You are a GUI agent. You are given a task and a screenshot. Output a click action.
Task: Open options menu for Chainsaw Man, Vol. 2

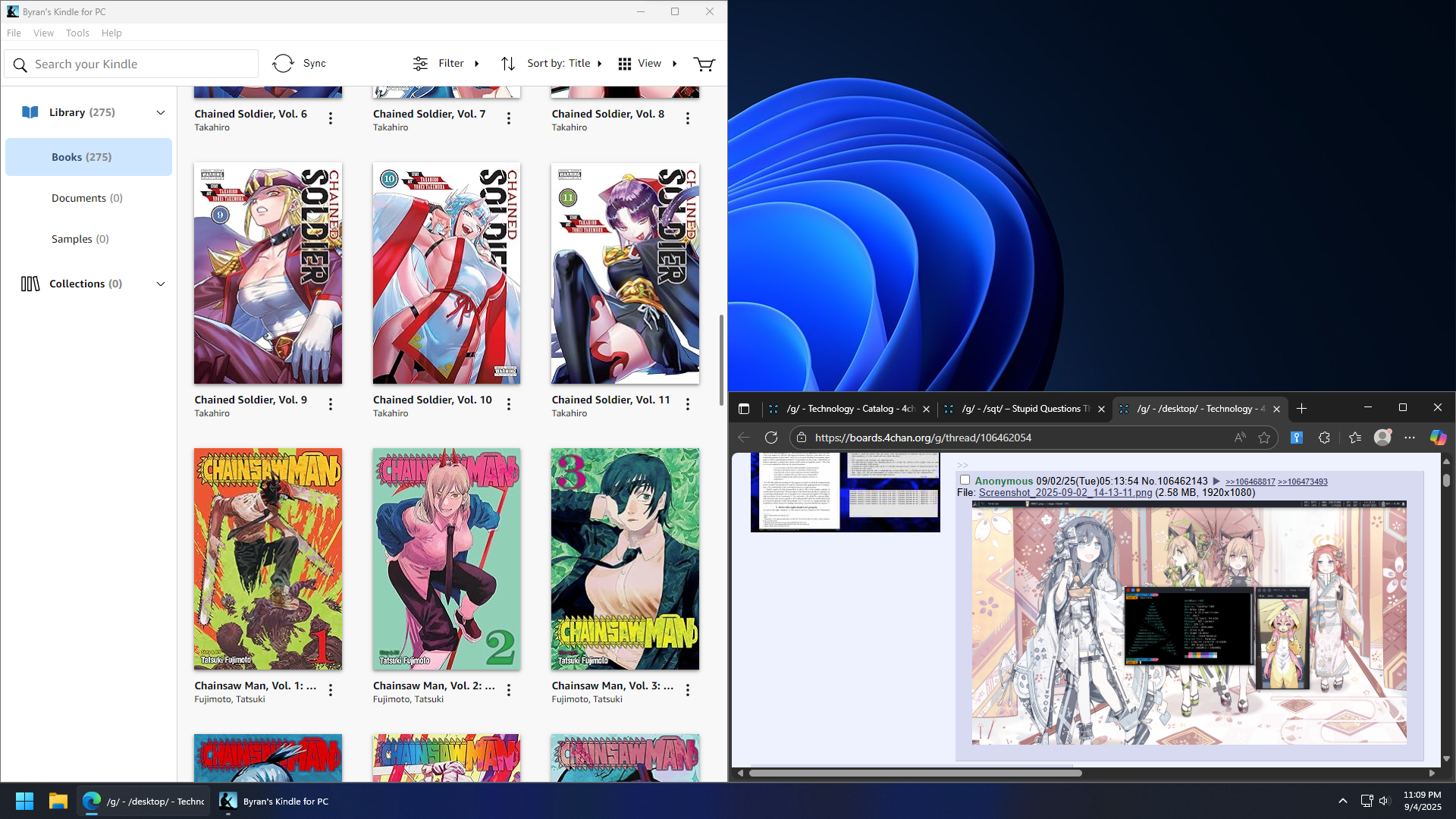509,690
